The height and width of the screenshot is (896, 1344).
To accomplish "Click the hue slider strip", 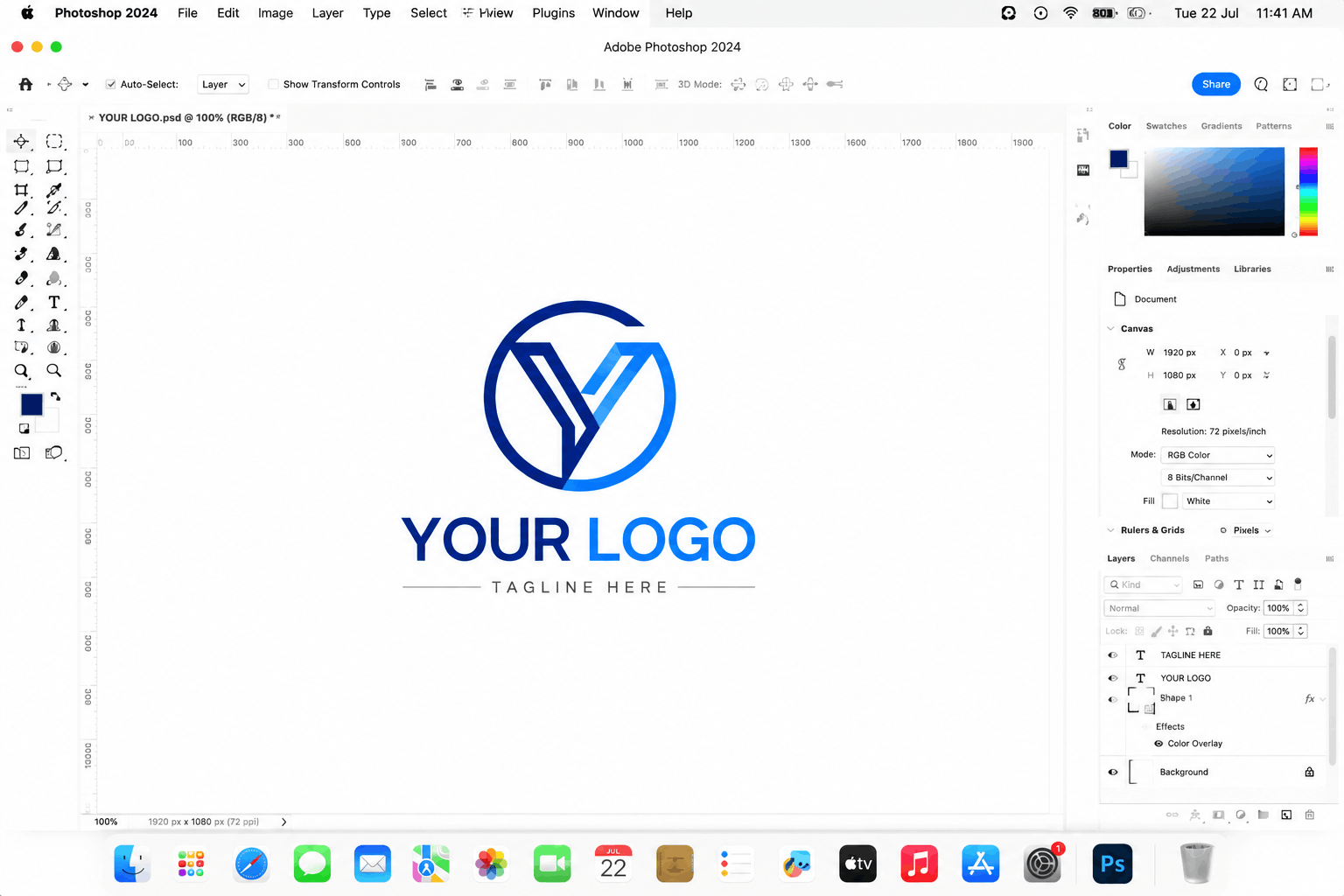I will coord(1308,192).
